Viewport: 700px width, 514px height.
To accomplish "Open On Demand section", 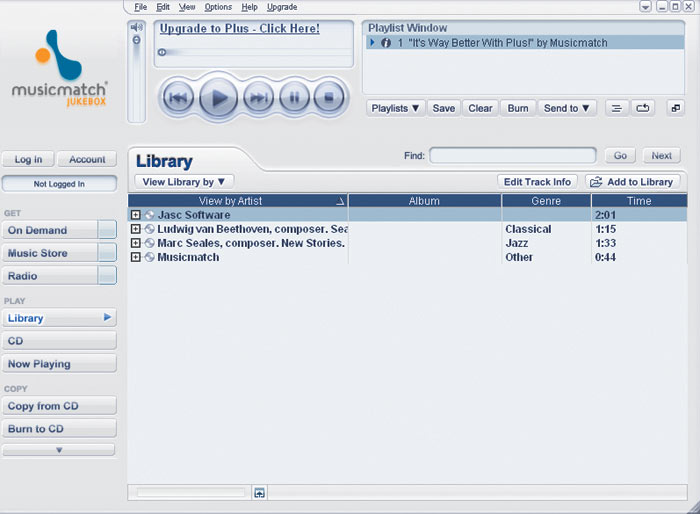I will click(x=50, y=230).
